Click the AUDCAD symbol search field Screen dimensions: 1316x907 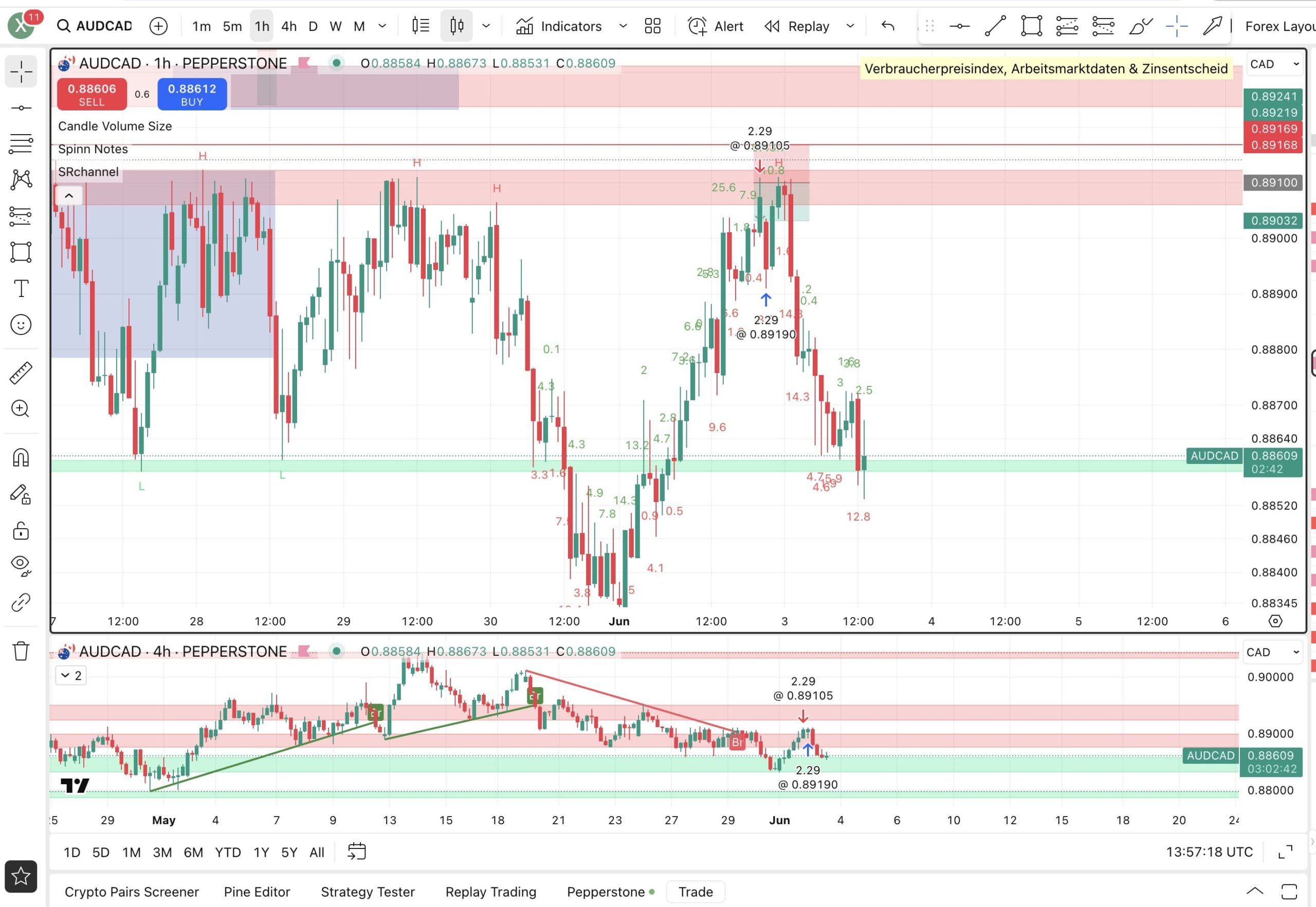pyautogui.click(x=95, y=26)
